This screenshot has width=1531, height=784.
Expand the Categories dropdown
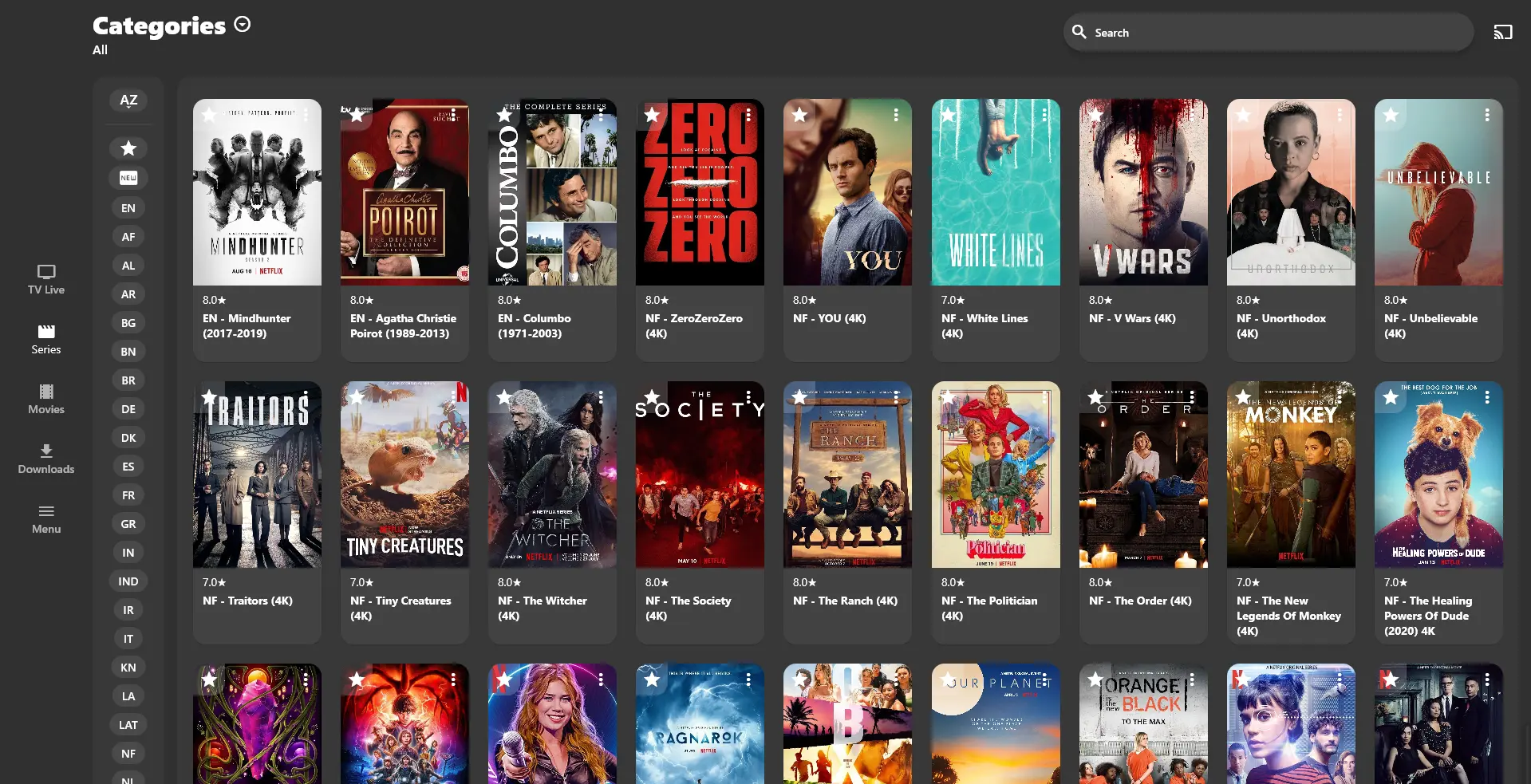point(242,24)
